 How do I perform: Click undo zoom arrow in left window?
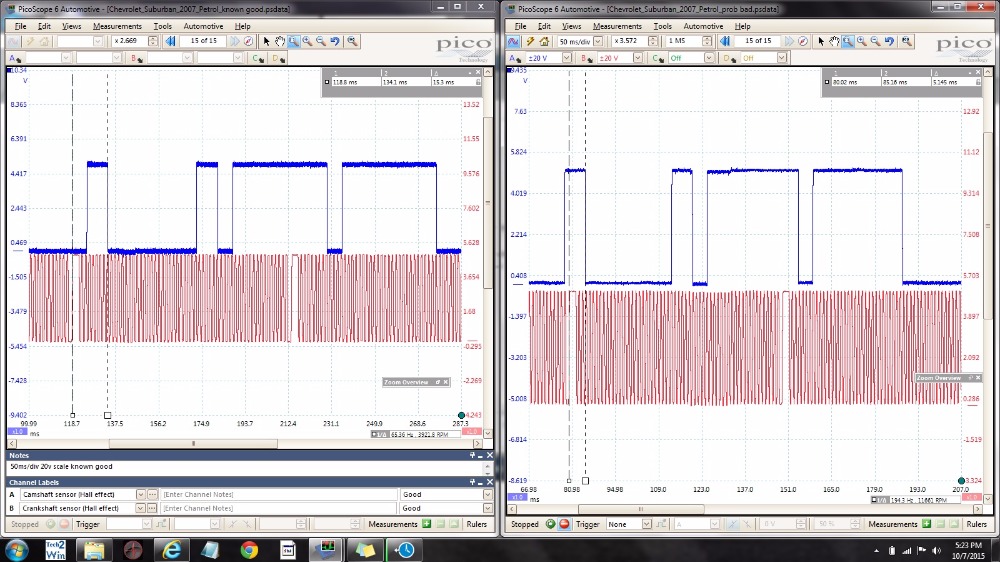tap(335, 41)
